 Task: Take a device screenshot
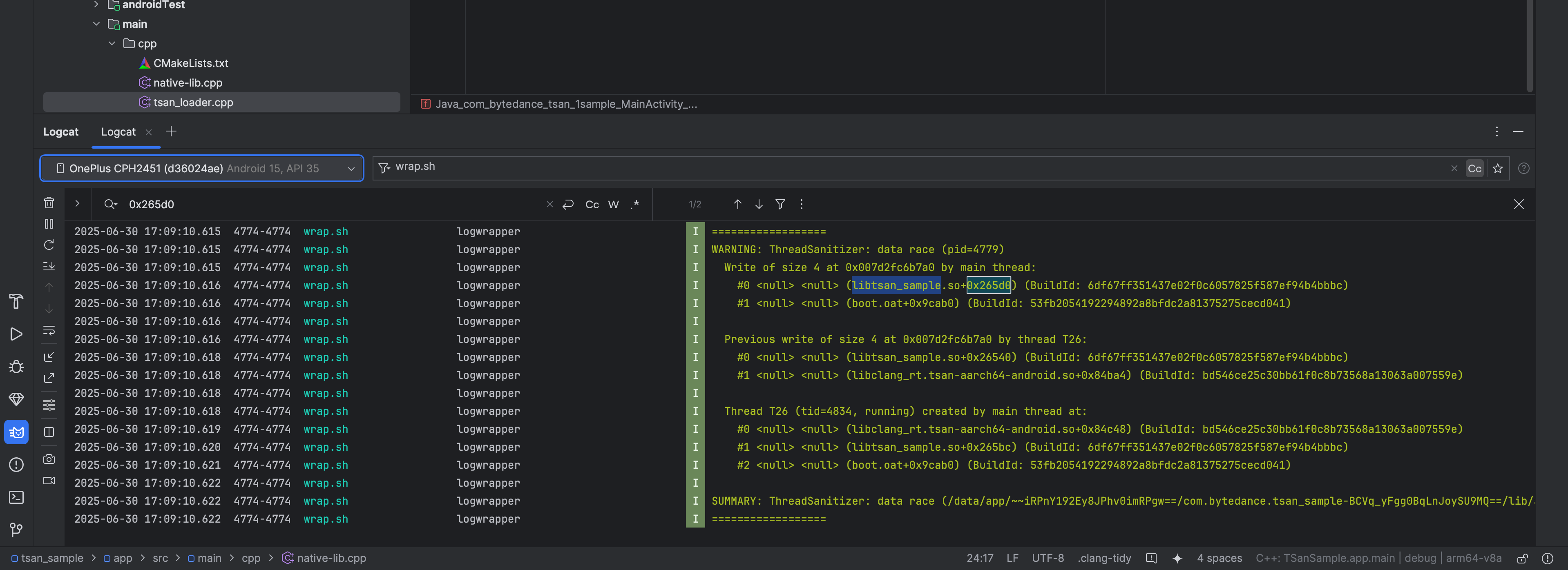49,459
